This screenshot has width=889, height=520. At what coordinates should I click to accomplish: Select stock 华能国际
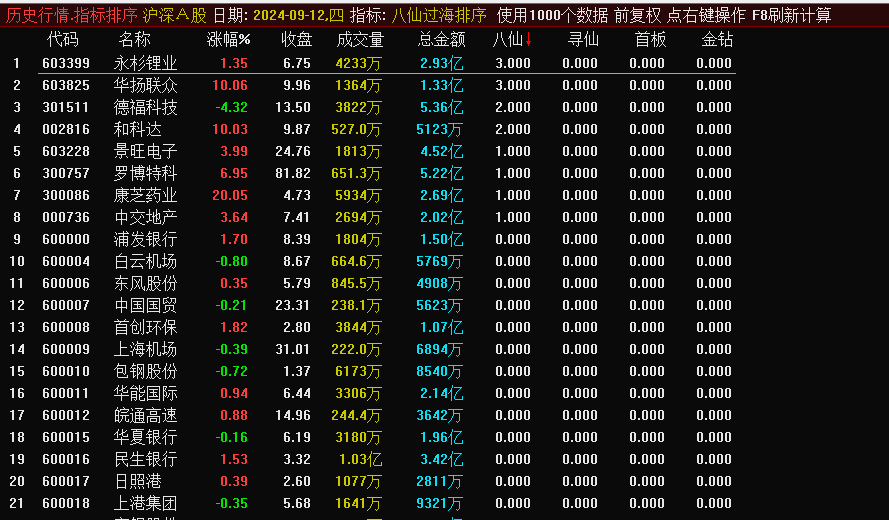pyautogui.click(x=145, y=394)
